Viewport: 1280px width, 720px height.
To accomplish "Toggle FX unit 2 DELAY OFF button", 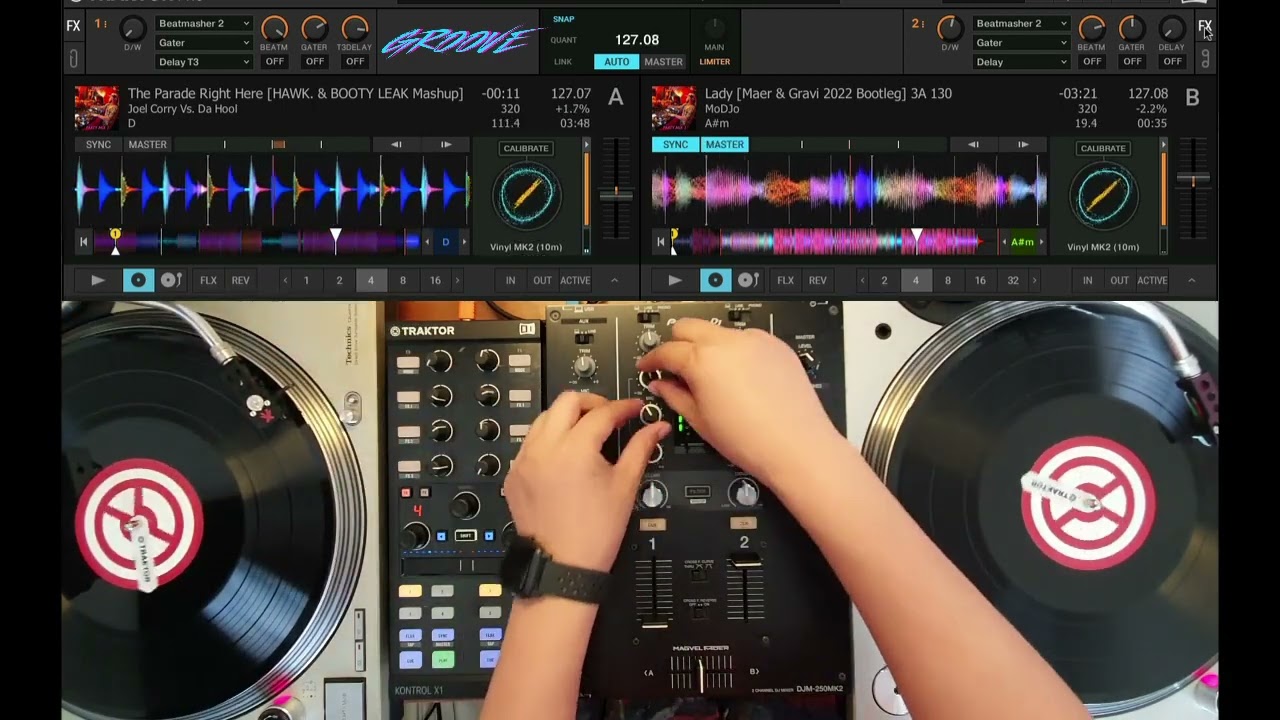I will pos(1171,61).
